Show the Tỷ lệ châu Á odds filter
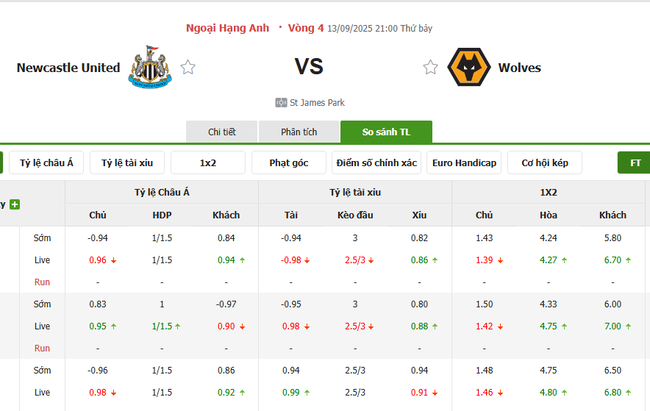This screenshot has height=411, width=650. click(x=46, y=163)
